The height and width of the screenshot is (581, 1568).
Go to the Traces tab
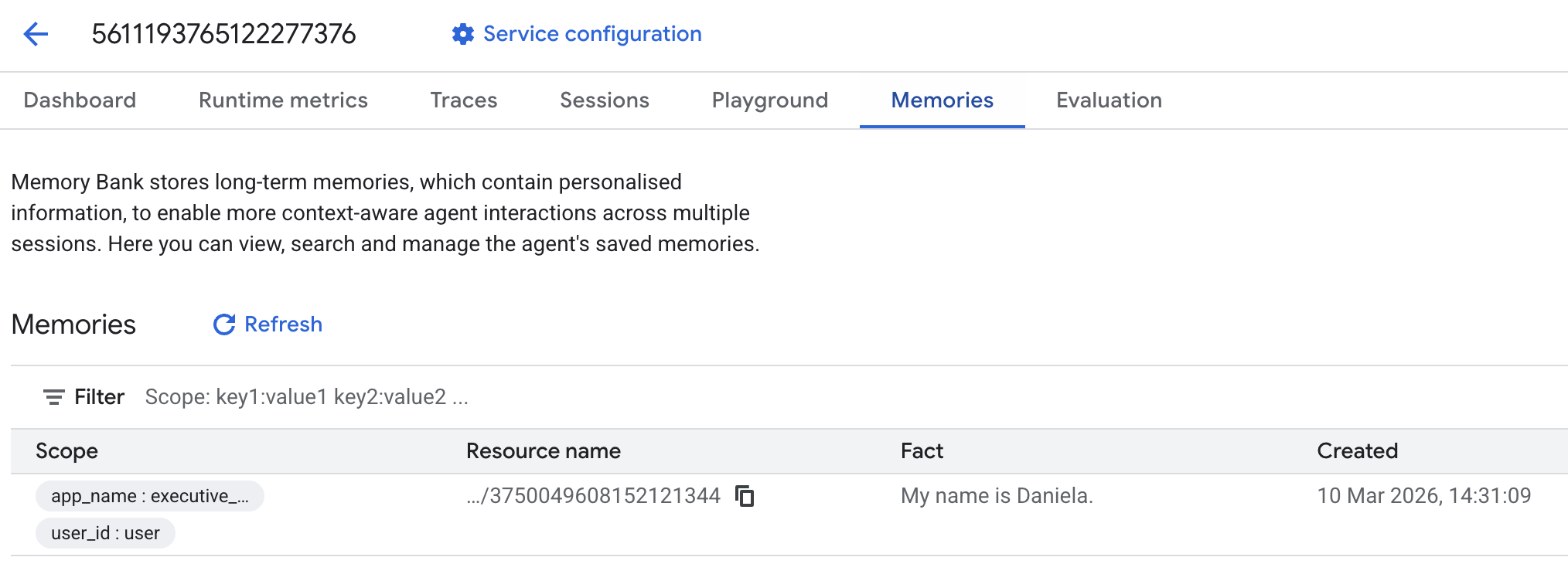click(463, 100)
